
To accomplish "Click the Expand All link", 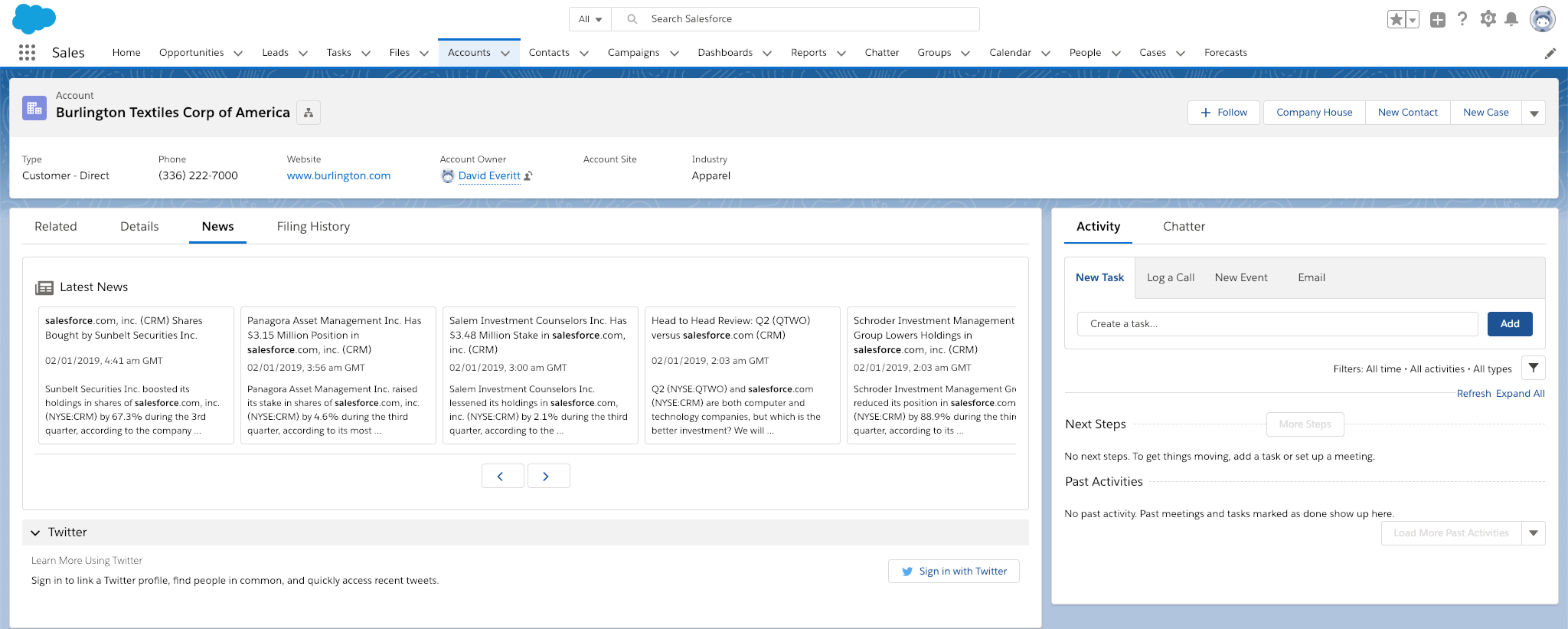I will pyautogui.click(x=1521, y=394).
